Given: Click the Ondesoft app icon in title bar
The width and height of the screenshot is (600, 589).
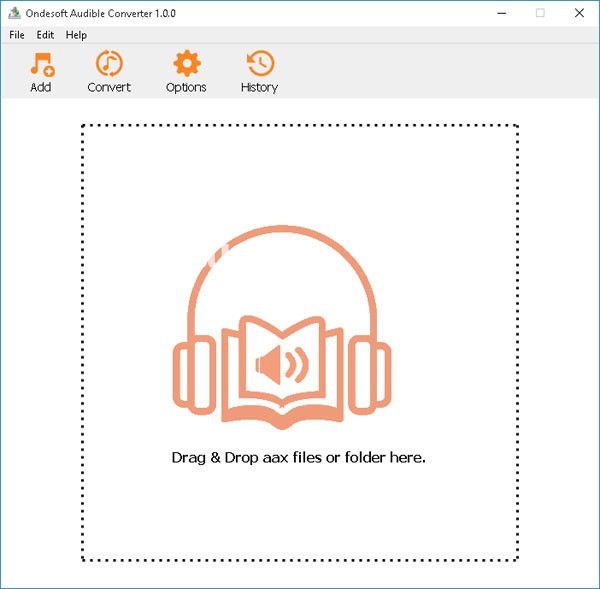Looking at the screenshot, I should click(x=15, y=13).
